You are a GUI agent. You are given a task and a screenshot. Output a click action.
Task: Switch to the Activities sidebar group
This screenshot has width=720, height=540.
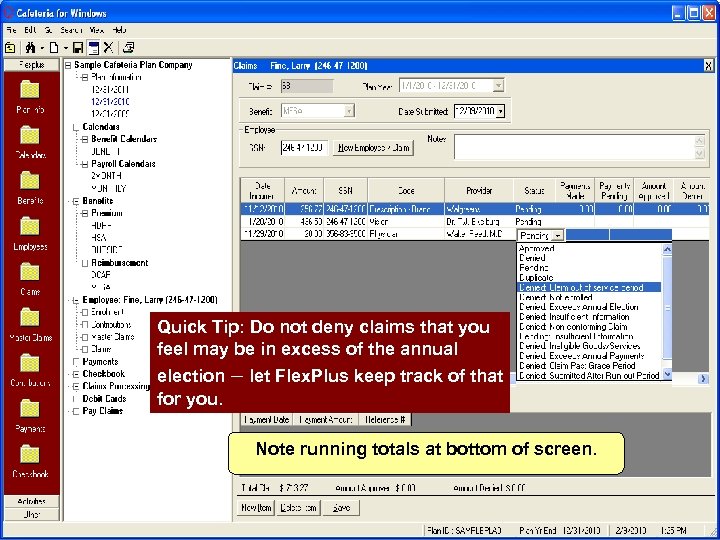31,501
